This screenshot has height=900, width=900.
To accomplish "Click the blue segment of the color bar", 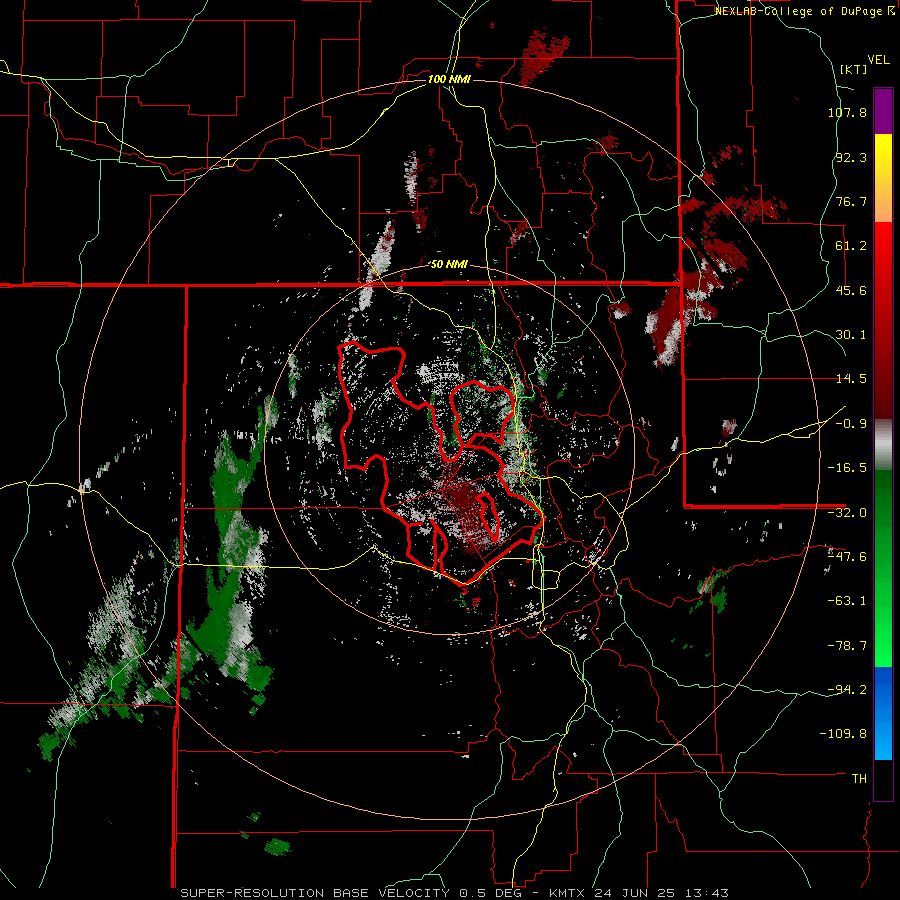I will pyautogui.click(x=883, y=713).
